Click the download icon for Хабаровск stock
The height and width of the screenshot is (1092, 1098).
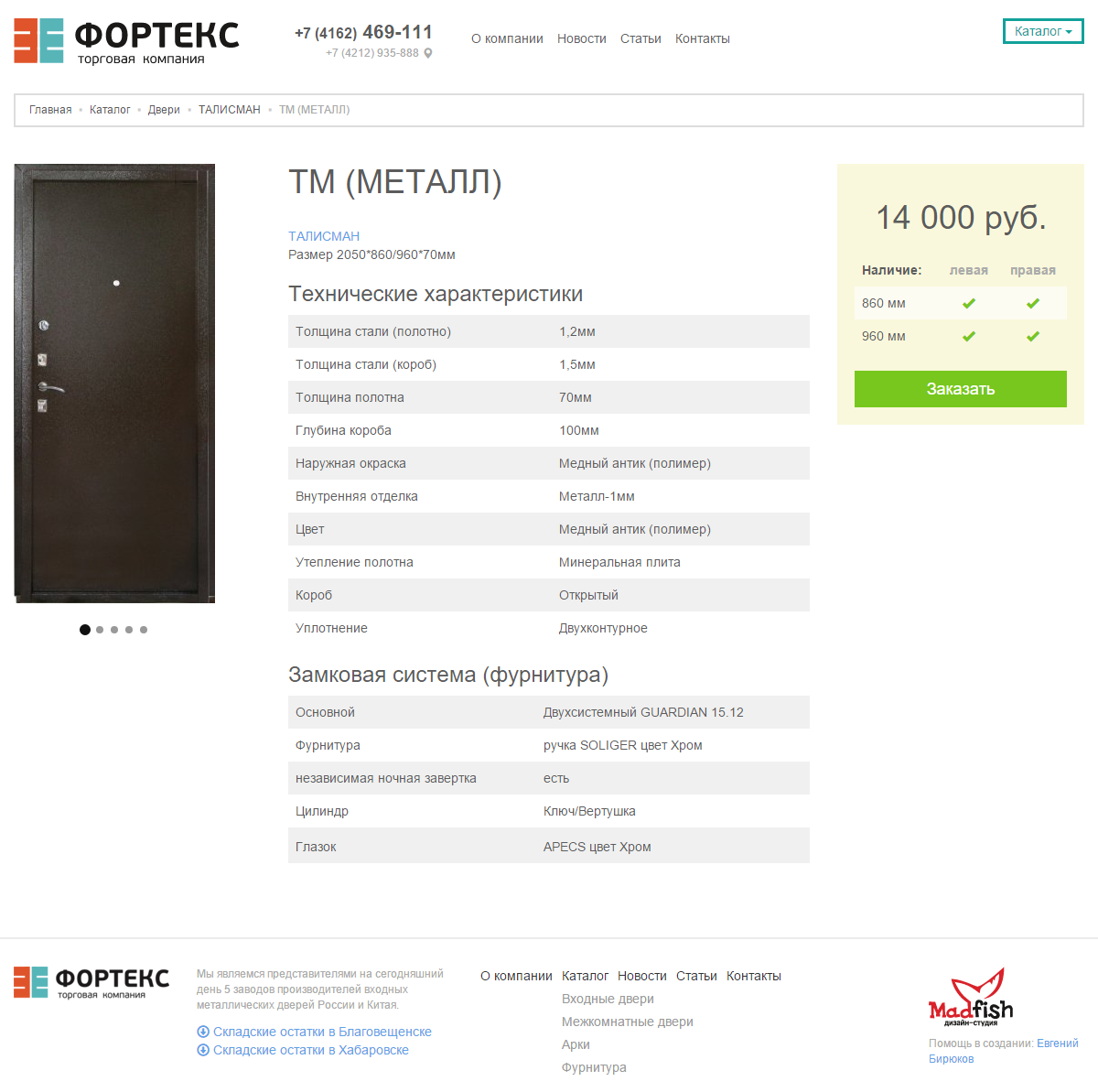[203, 1050]
